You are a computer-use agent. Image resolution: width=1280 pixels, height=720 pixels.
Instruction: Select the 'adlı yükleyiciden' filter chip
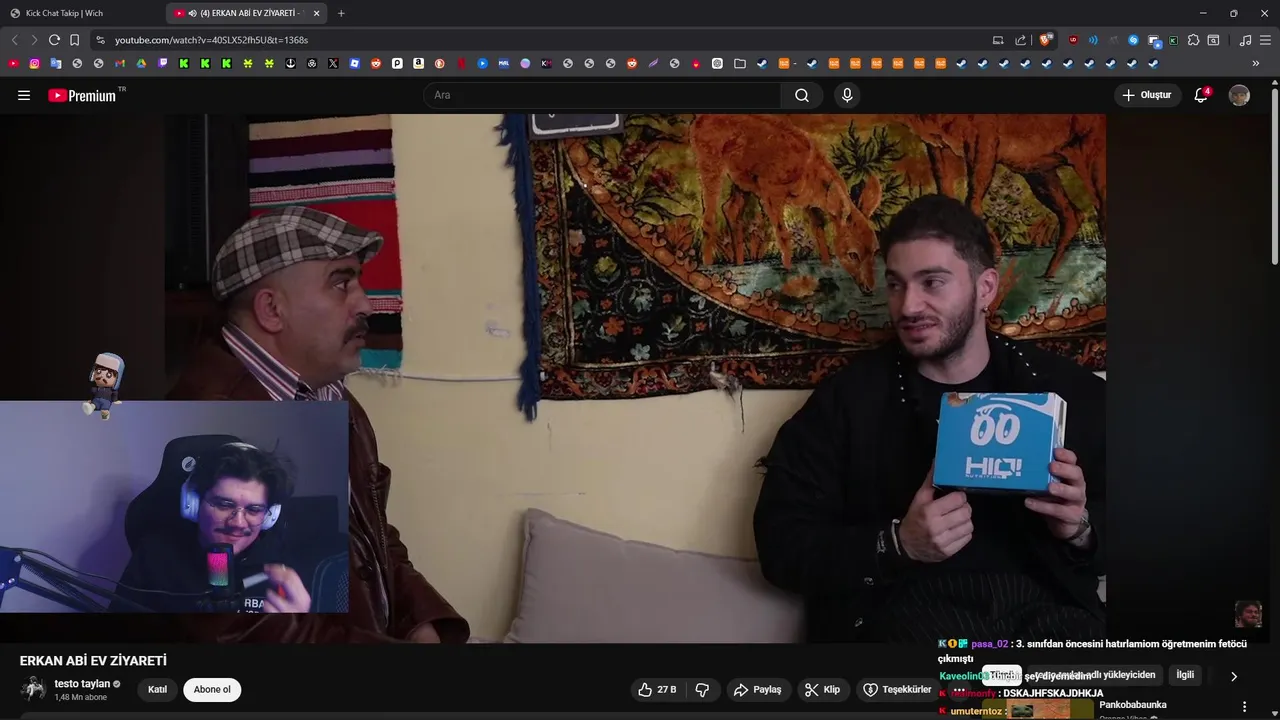1096,675
